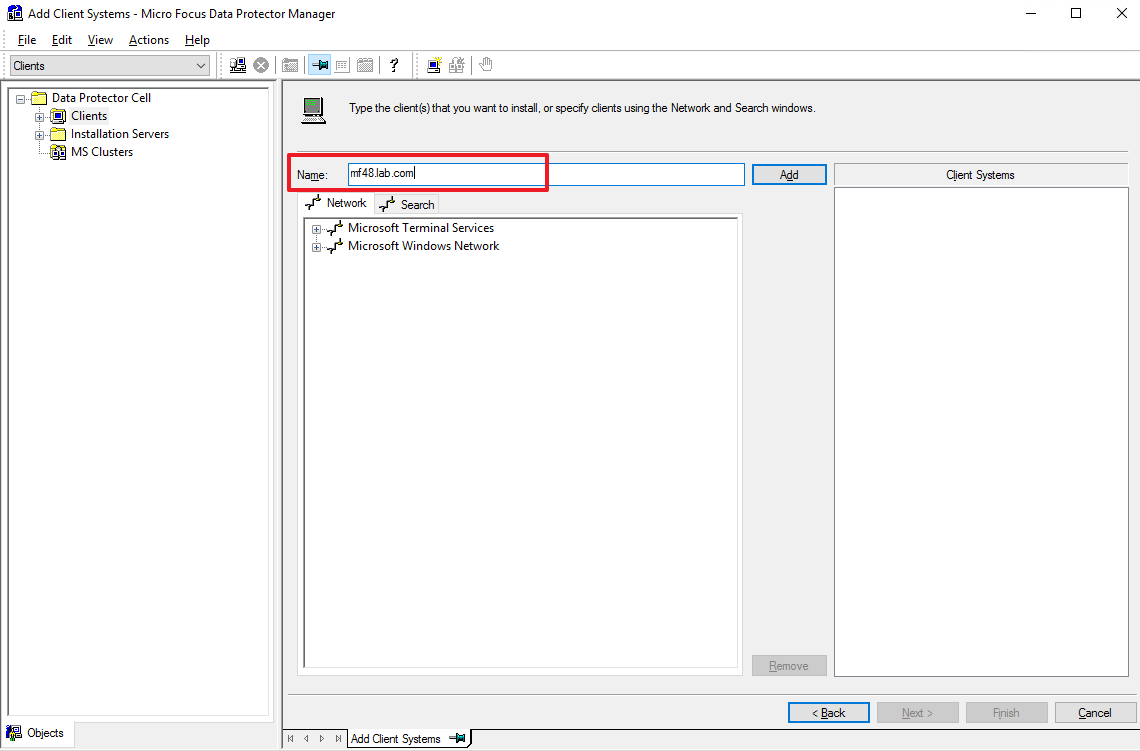Click the Client Systems list area
The image size is (1140, 751).
tap(981, 432)
